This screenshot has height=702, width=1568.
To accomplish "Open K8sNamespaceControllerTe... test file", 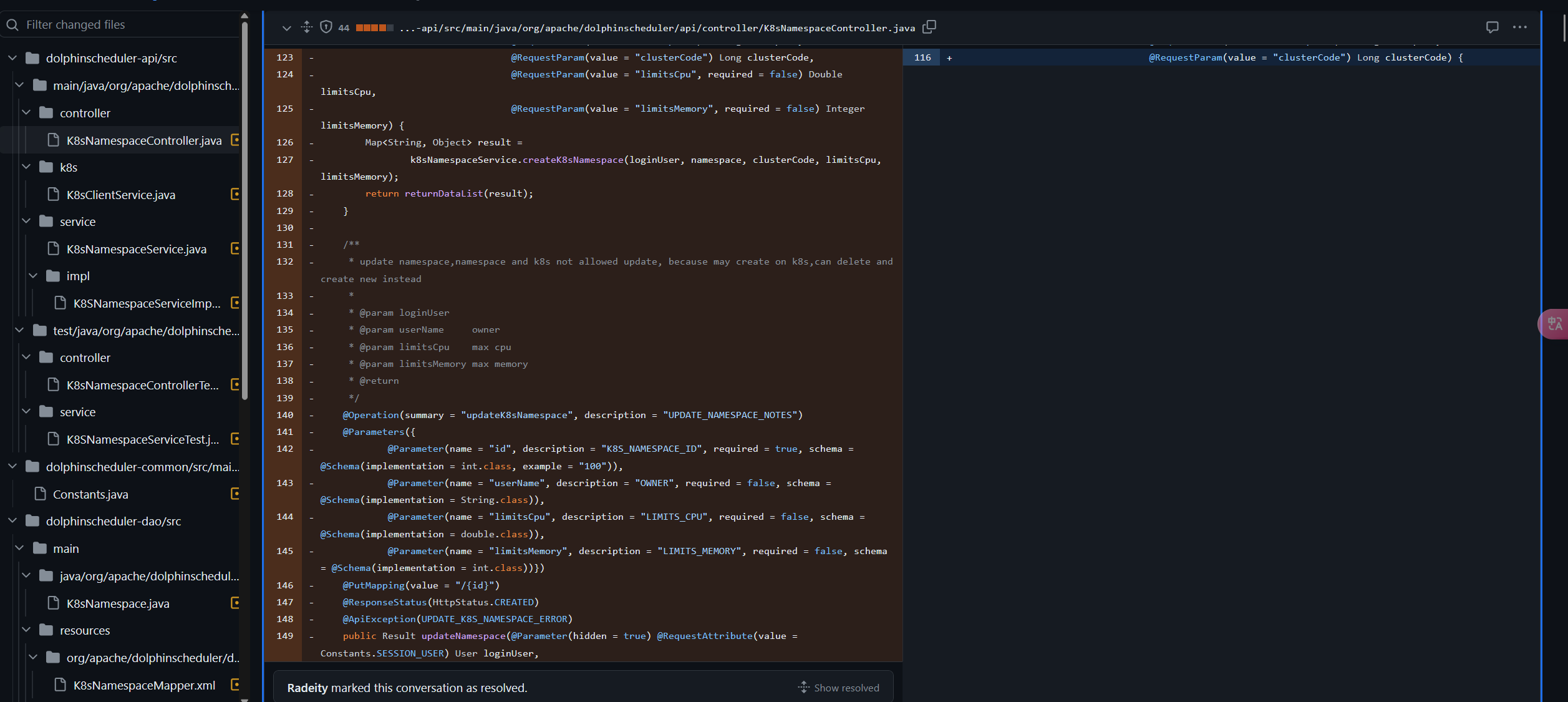I will 143,385.
